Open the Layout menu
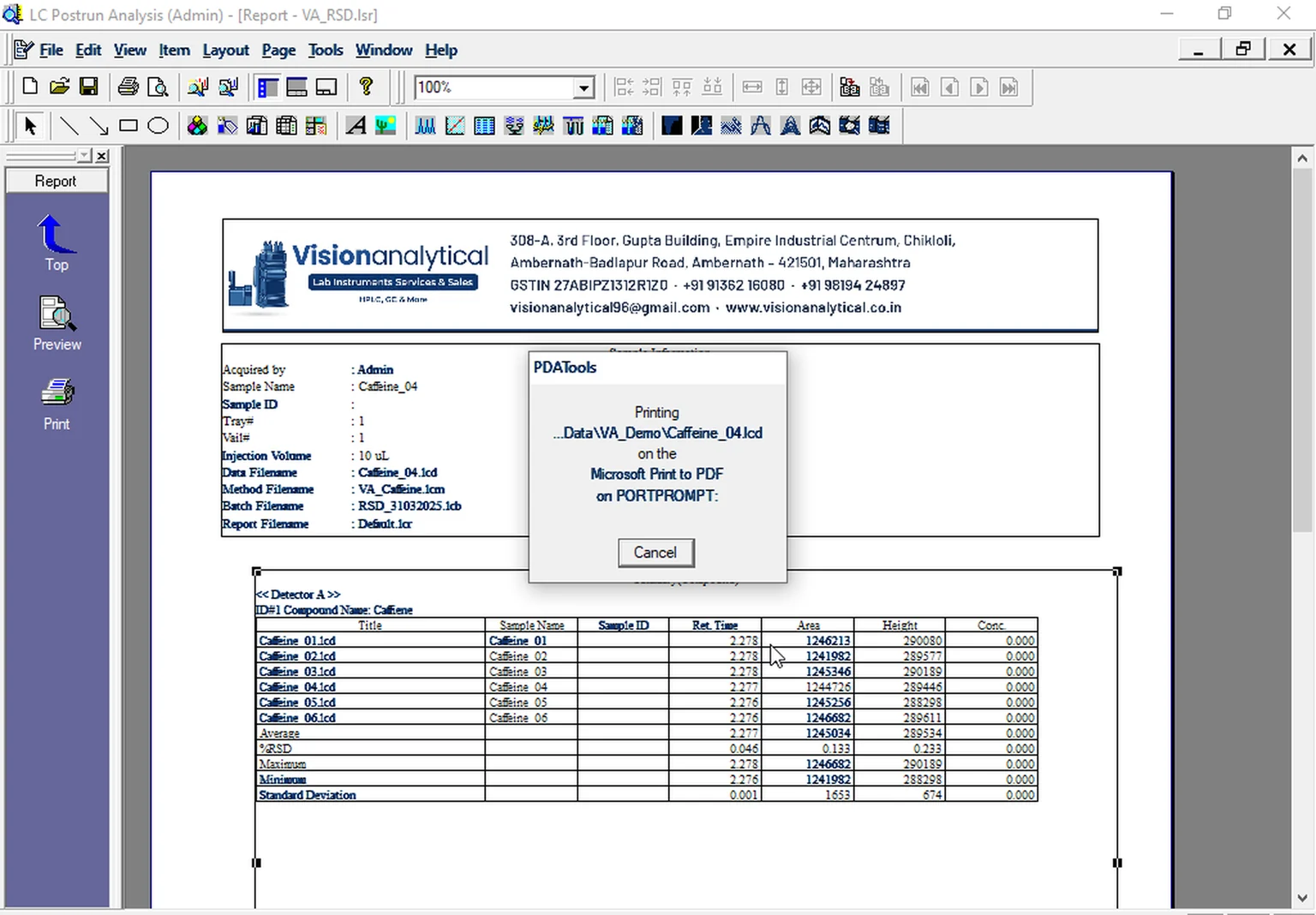 pos(225,50)
